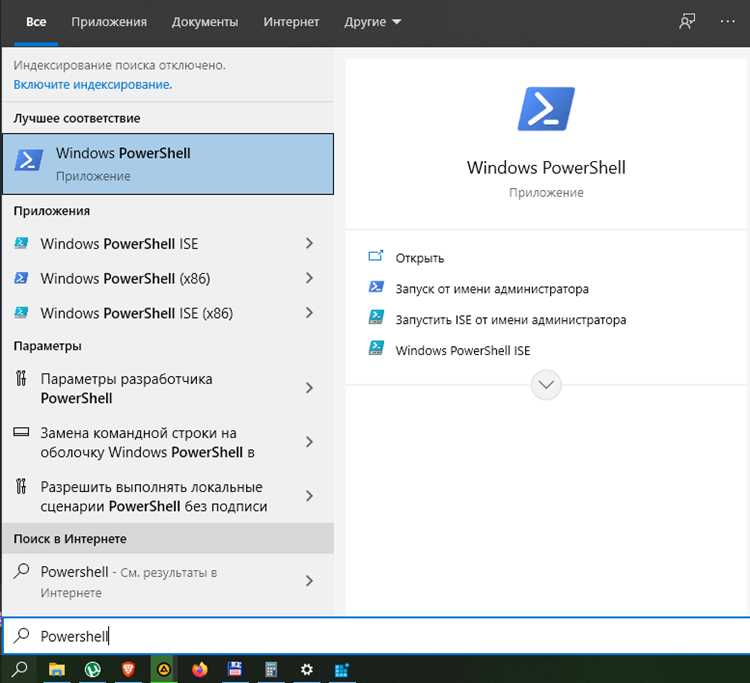Viewport: 750px width, 683px height.
Task: Open File Explorer from the taskbar
Action: pos(56,670)
